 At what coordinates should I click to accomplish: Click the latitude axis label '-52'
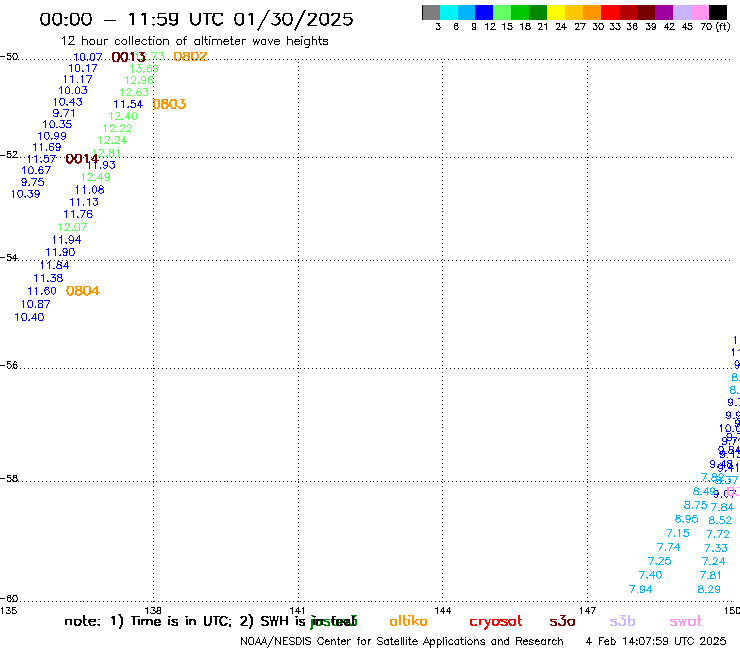tap(9, 155)
